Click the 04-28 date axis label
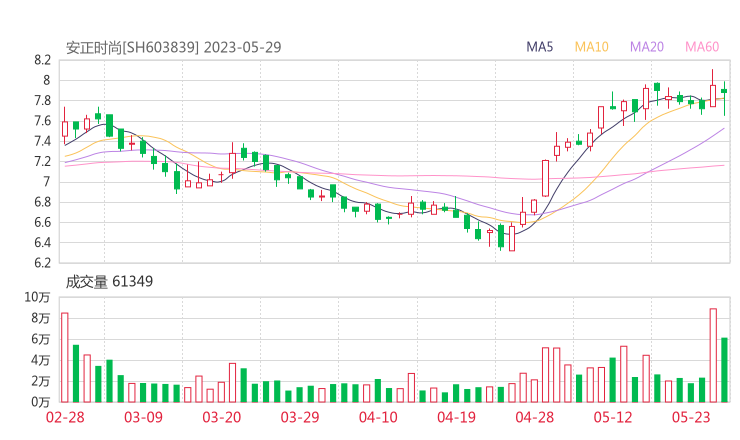 pyautogui.click(x=535, y=417)
